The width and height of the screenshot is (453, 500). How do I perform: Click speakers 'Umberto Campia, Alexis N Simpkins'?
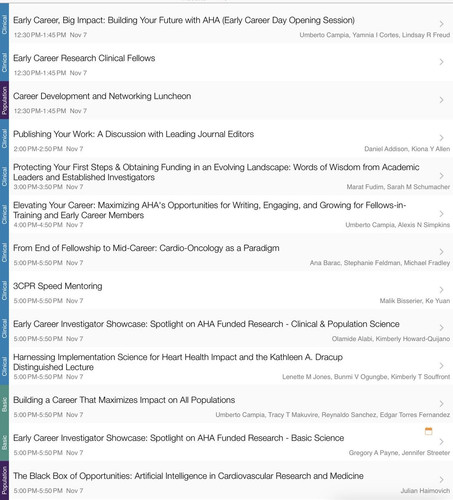click(x=397, y=225)
